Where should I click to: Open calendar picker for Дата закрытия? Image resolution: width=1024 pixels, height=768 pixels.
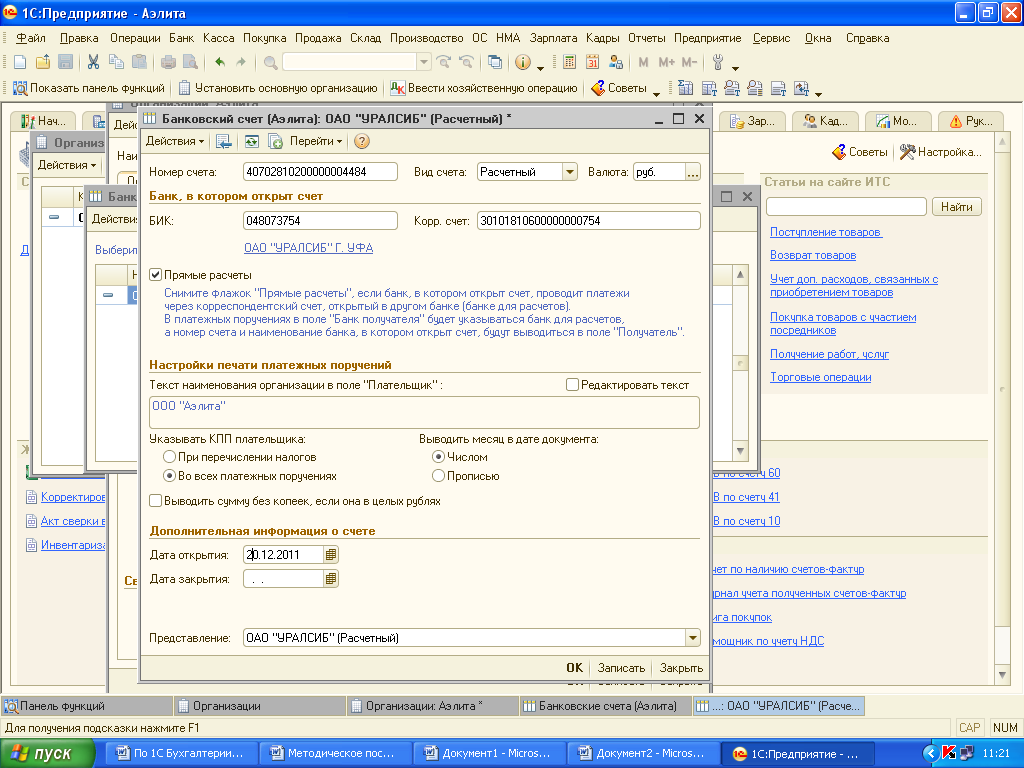[x=331, y=579]
